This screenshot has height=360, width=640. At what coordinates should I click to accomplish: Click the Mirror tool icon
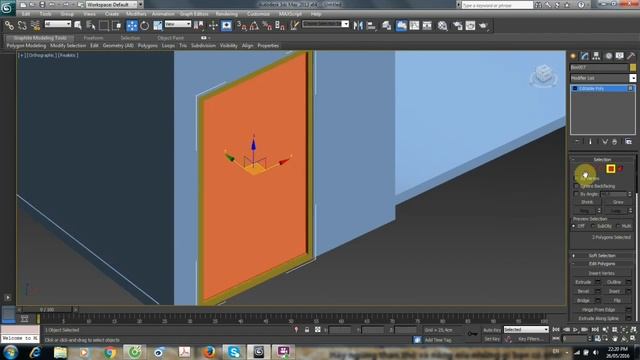[x=358, y=26]
